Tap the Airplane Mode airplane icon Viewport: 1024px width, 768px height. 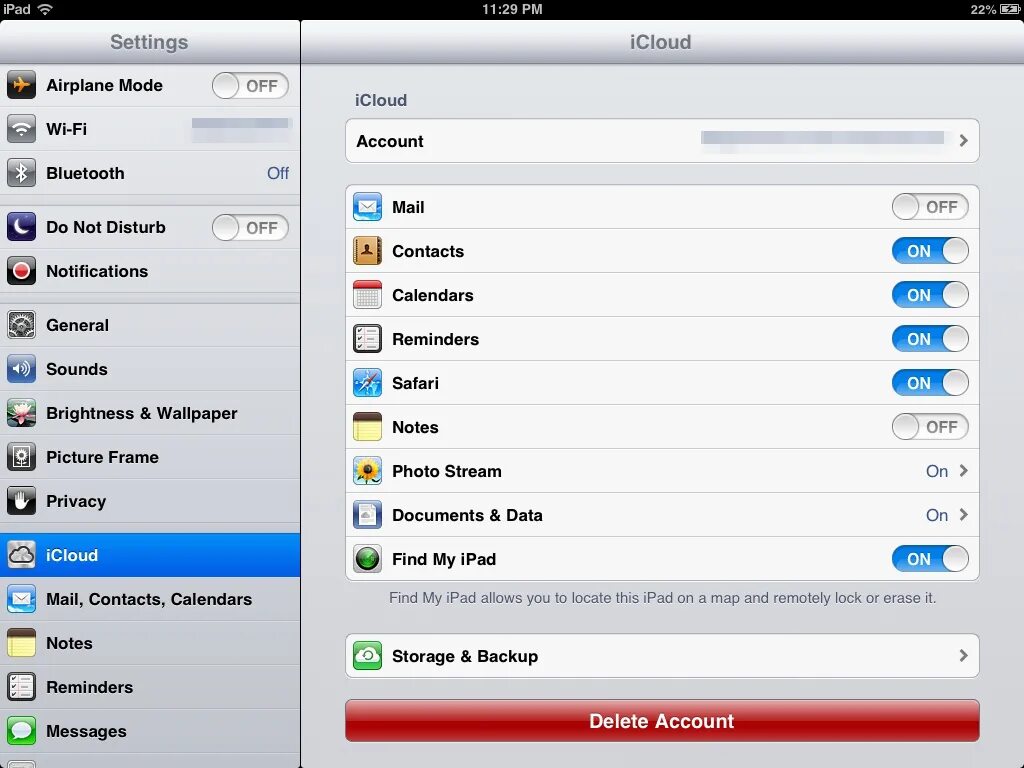point(22,85)
